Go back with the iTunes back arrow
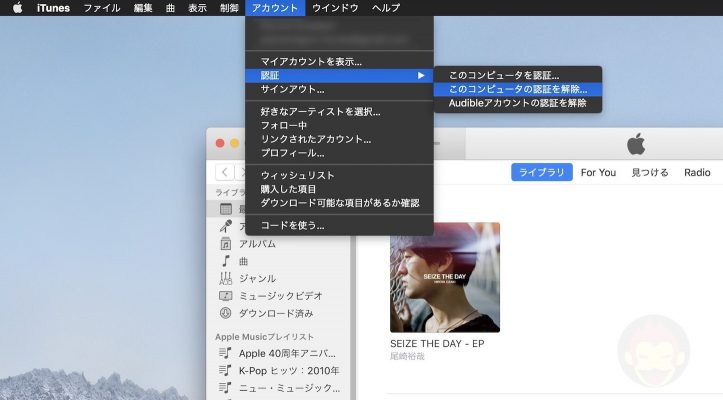 tap(225, 172)
